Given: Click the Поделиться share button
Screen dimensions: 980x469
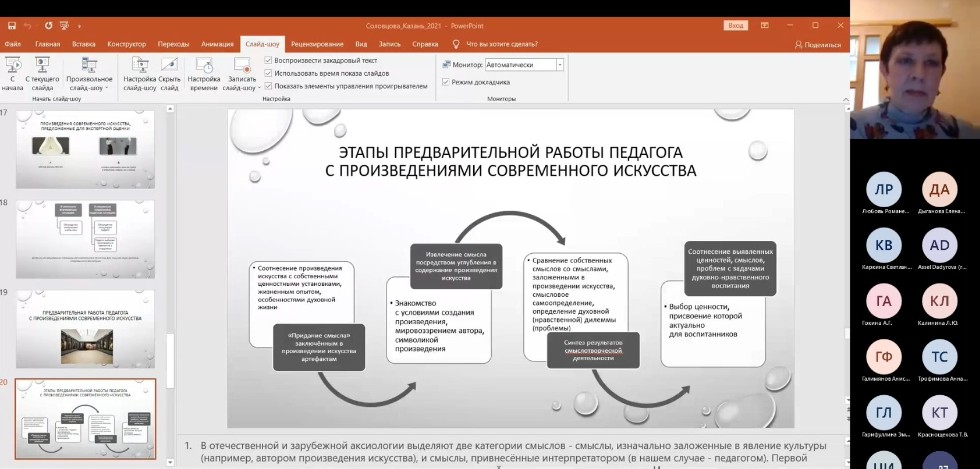Looking at the screenshot, I should click(817, 44).
